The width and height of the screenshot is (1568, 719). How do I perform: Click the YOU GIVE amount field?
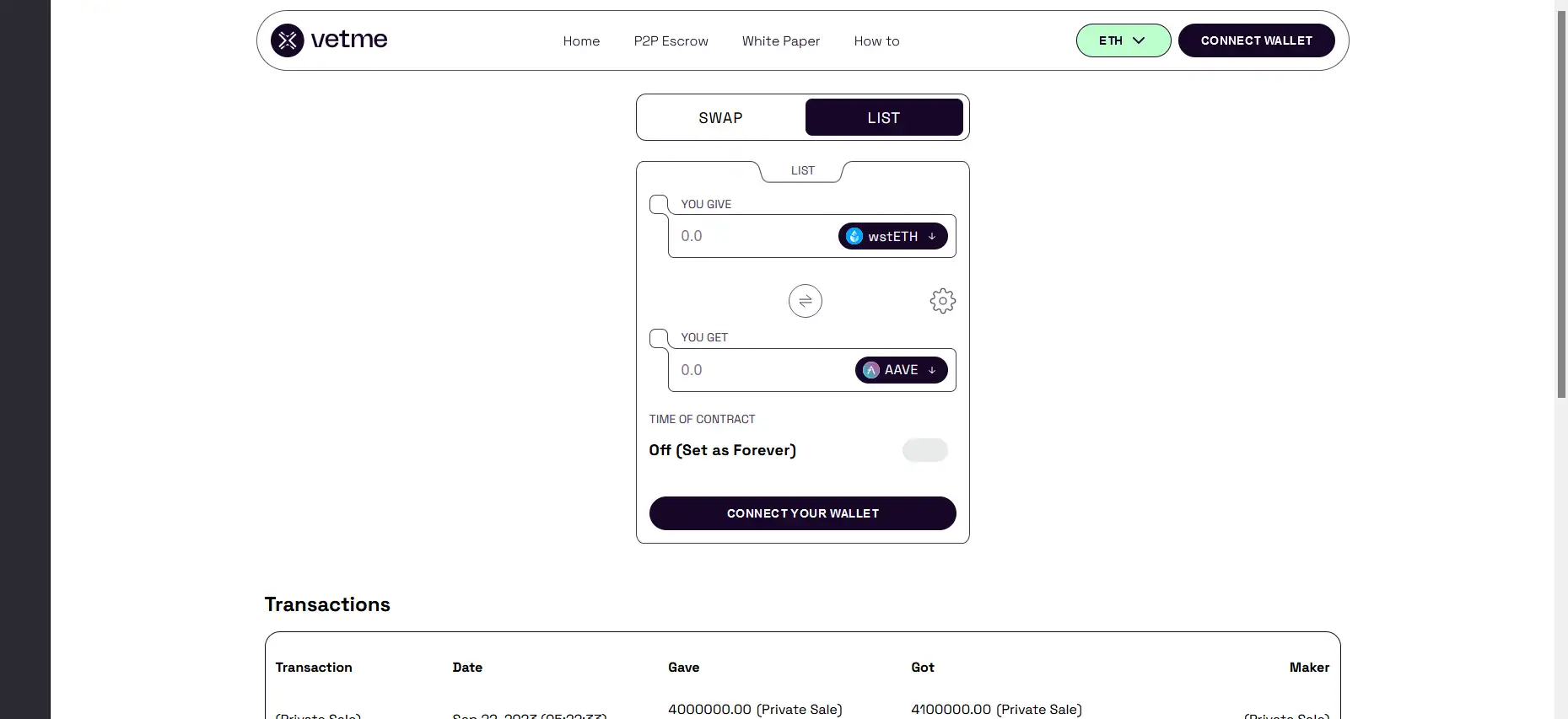click(751, 237)
